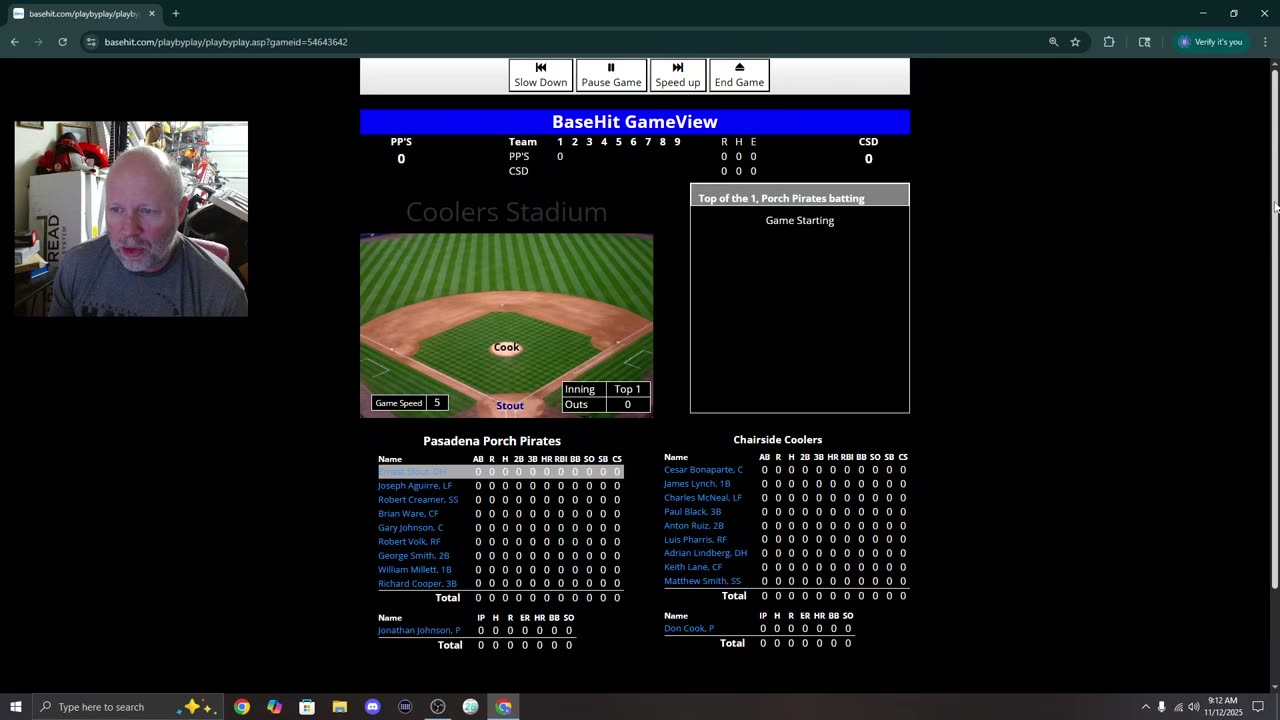Open Keith Lane, CF player link
The height and width of the screenshot is (720, 1280).
click(693, 567)
